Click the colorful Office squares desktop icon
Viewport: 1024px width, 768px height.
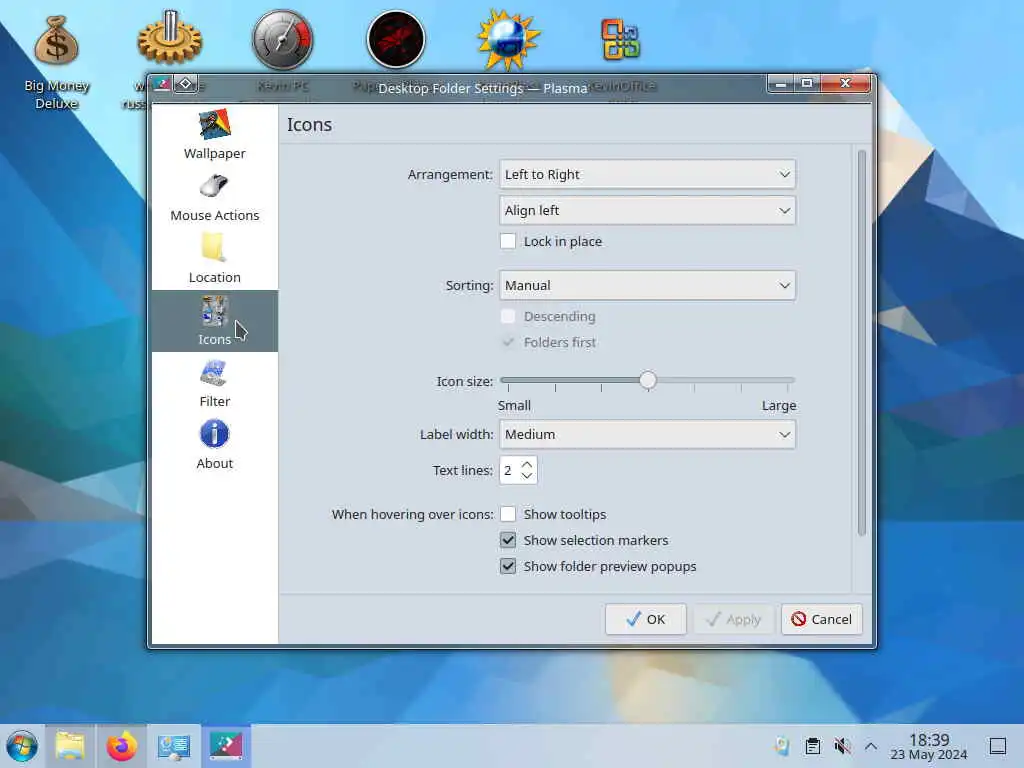(x=620, y=39)
